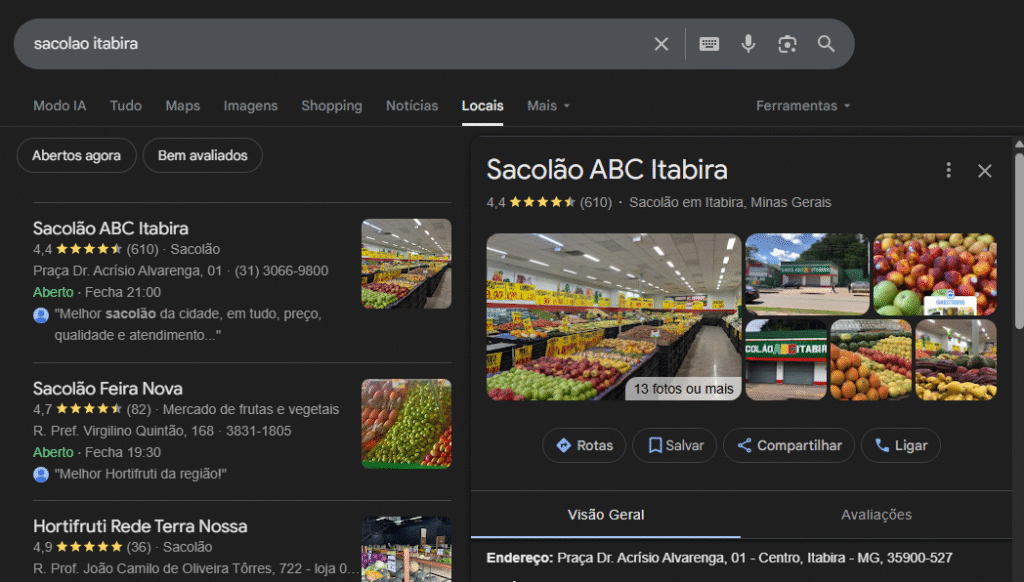Image resolution: width=1024 pixels, height=582 pixels.
Task: Switch to the Avaliações tab
Action: pyautogui.click(x=876, y=515)
